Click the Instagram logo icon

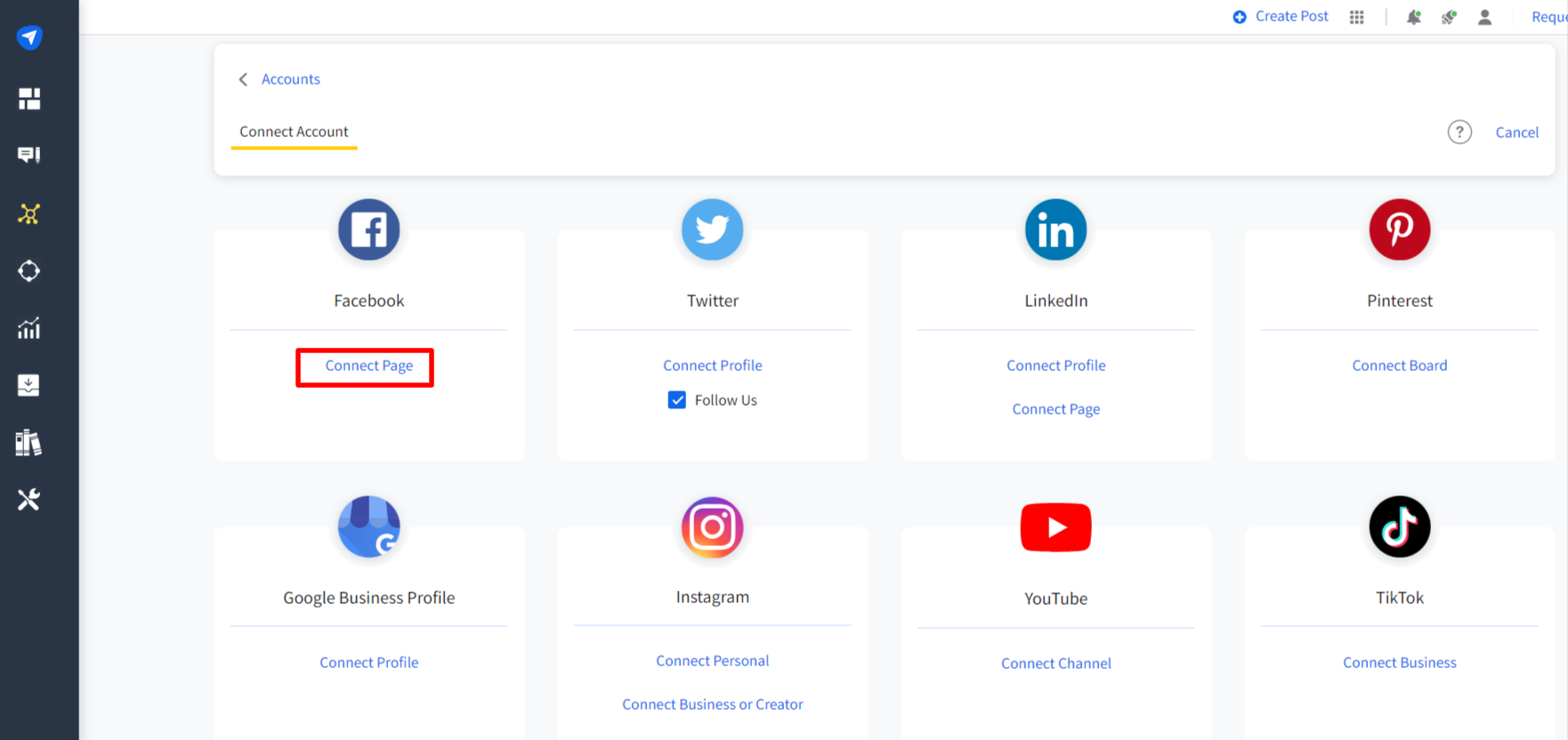pos(713,527)
